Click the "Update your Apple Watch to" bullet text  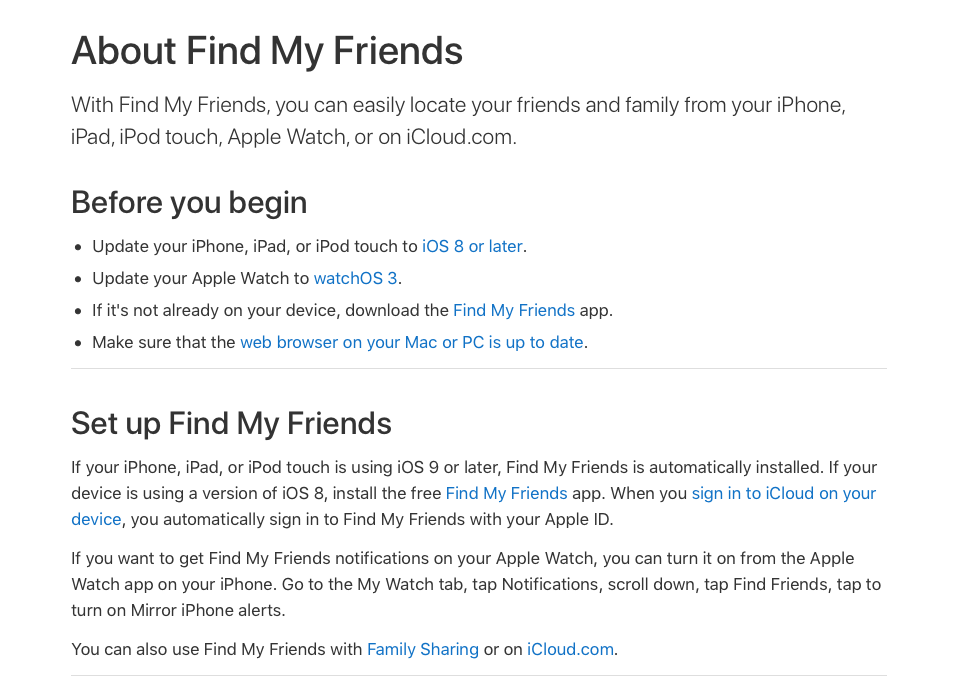click(201, 279)
